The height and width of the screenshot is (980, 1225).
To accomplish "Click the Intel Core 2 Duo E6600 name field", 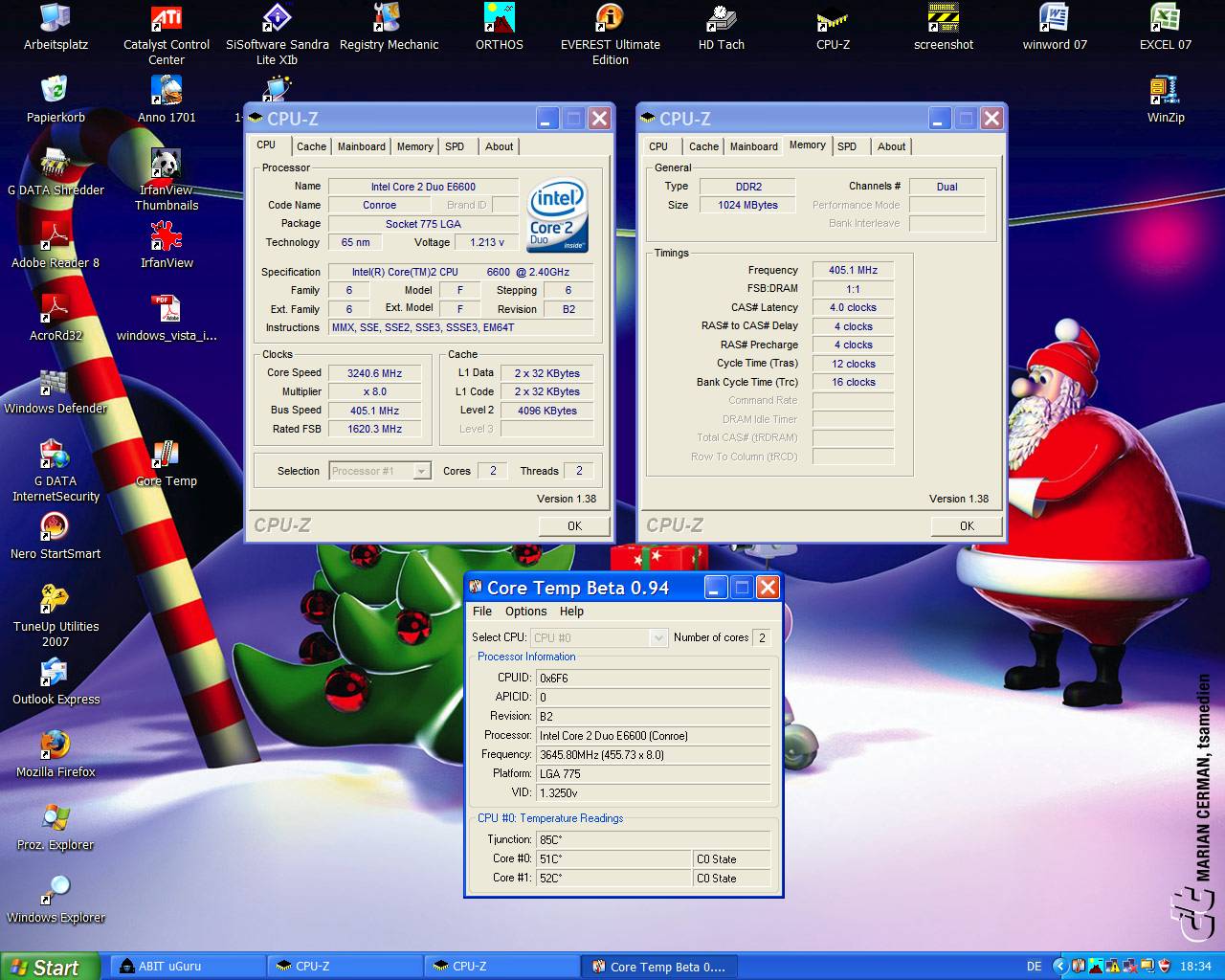I will point(423,187).
